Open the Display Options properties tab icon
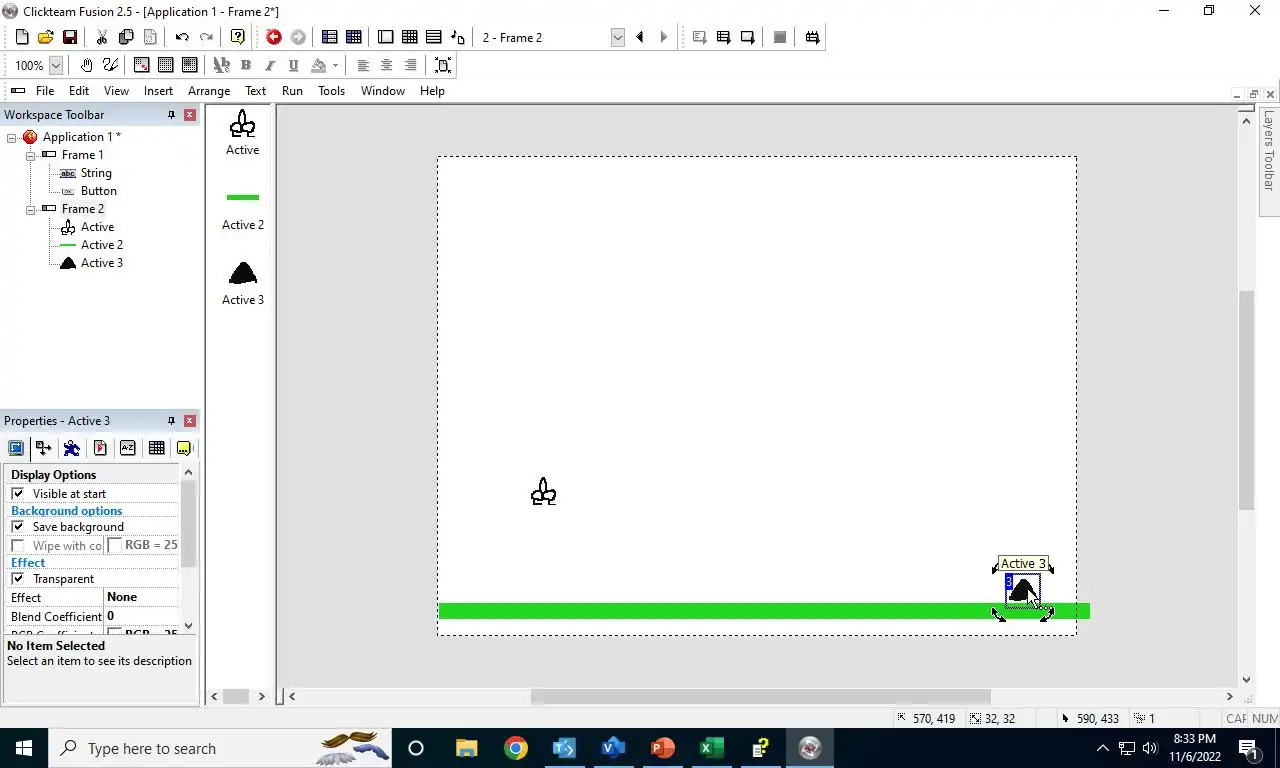Image resolution: width=1280 pixels, height=768 pixels. (16, 448)
